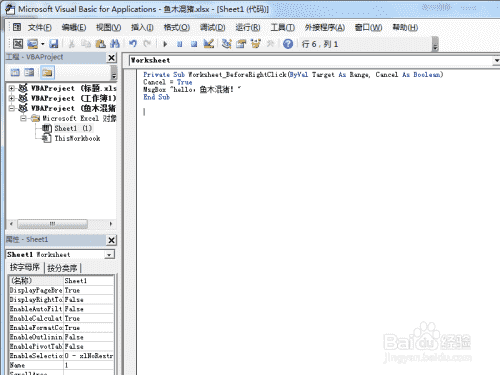Close the 工程 - VBAProject panel
The height and width of the screenshot is (375, 500).
(x=111, y=58)
